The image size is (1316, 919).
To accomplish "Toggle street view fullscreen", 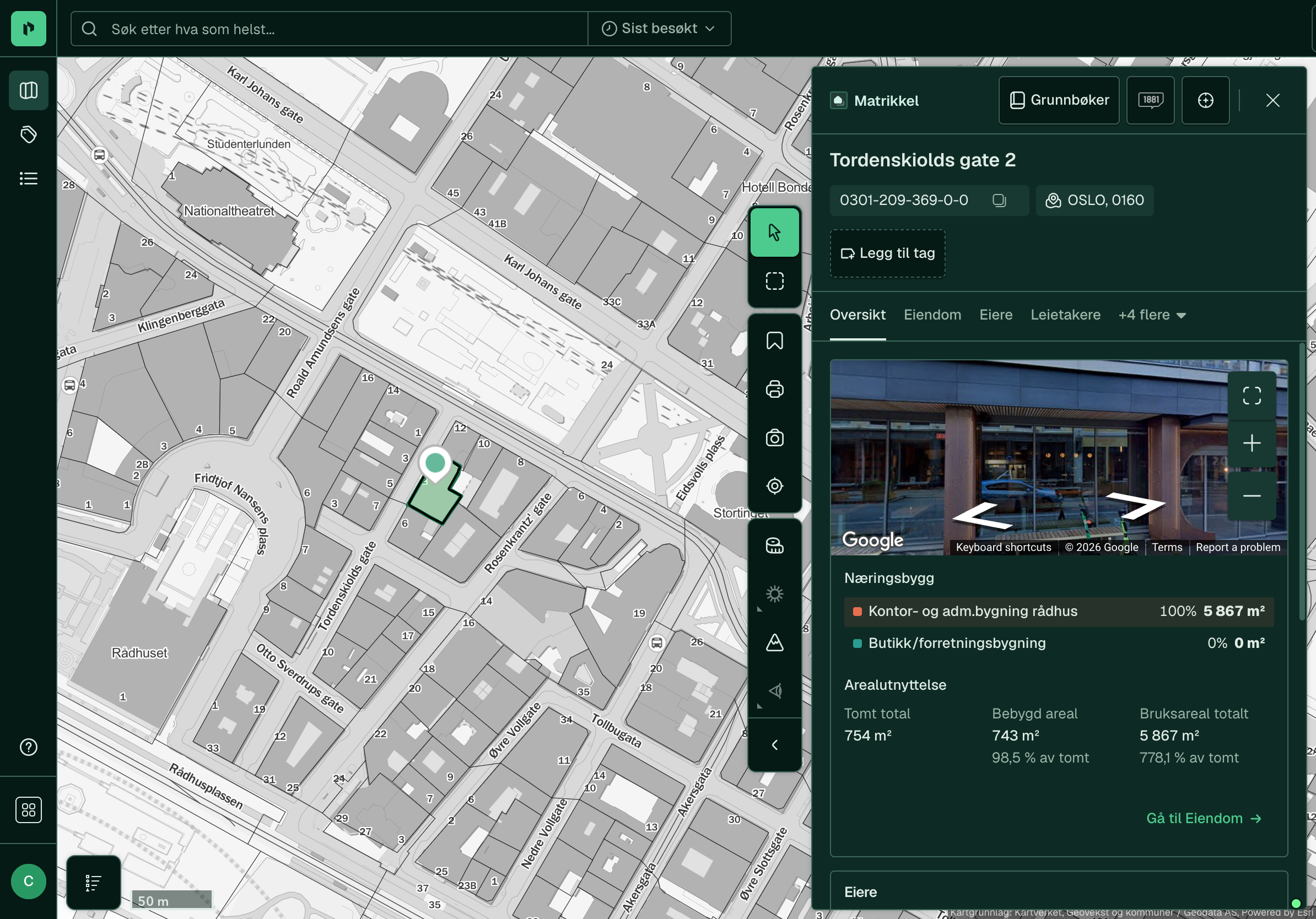I will pyautogui.click(x=1251, y=396).
